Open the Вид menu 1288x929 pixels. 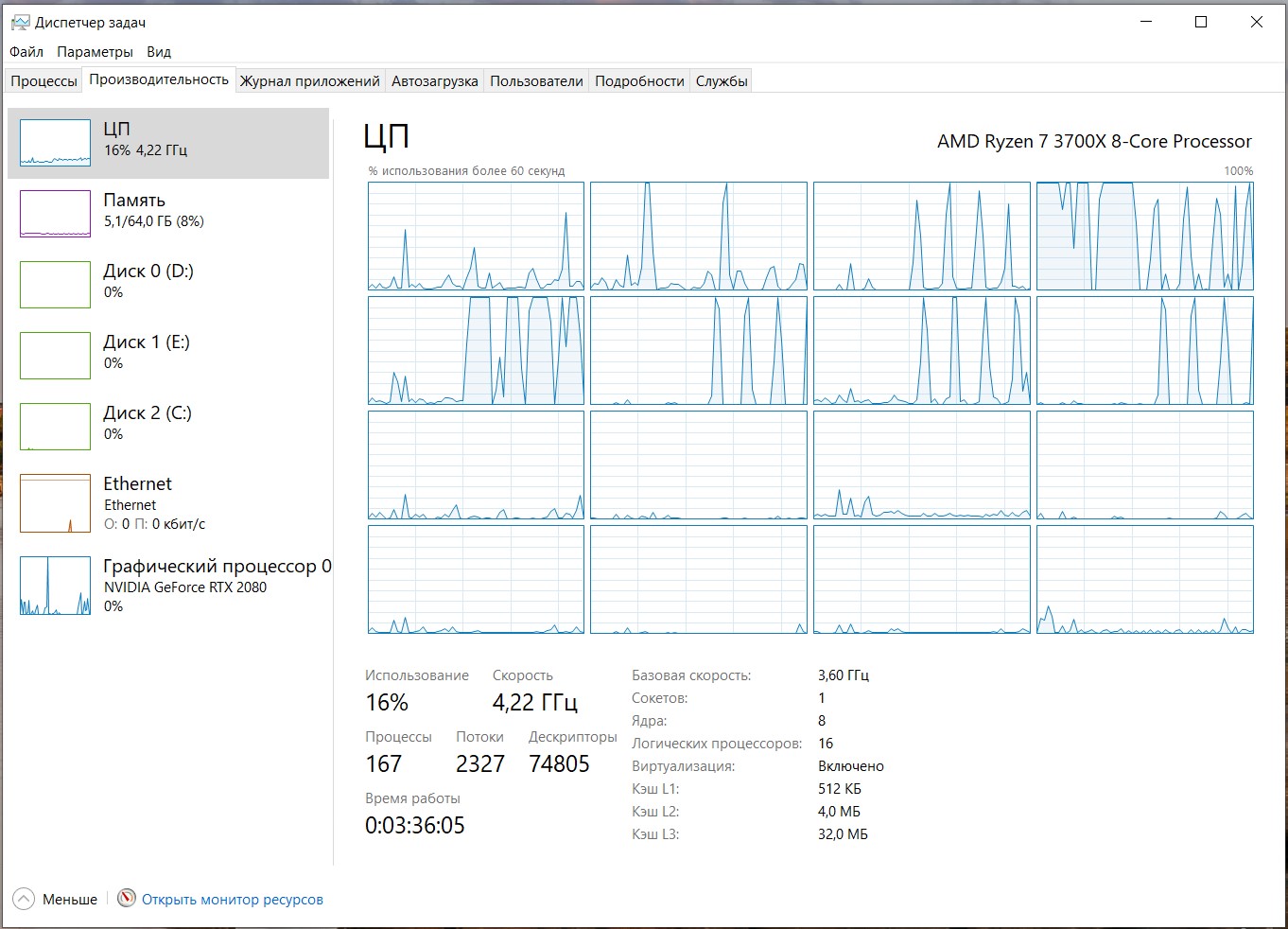(x=159, y=52)
